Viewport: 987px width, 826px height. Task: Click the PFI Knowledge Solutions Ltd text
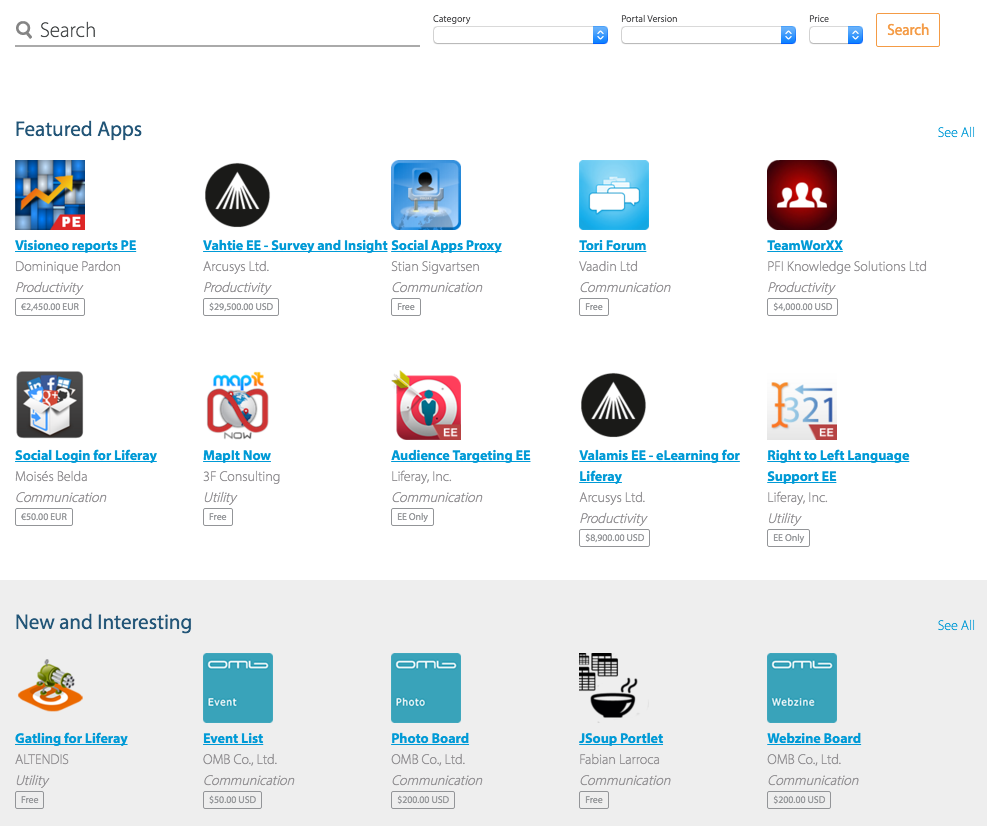coord(847,266)
